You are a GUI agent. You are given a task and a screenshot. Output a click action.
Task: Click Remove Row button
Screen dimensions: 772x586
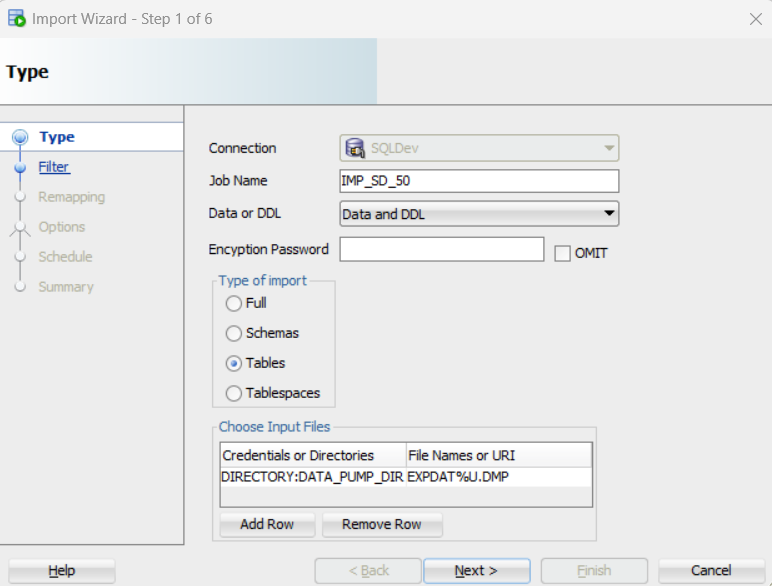coord(382,524)
